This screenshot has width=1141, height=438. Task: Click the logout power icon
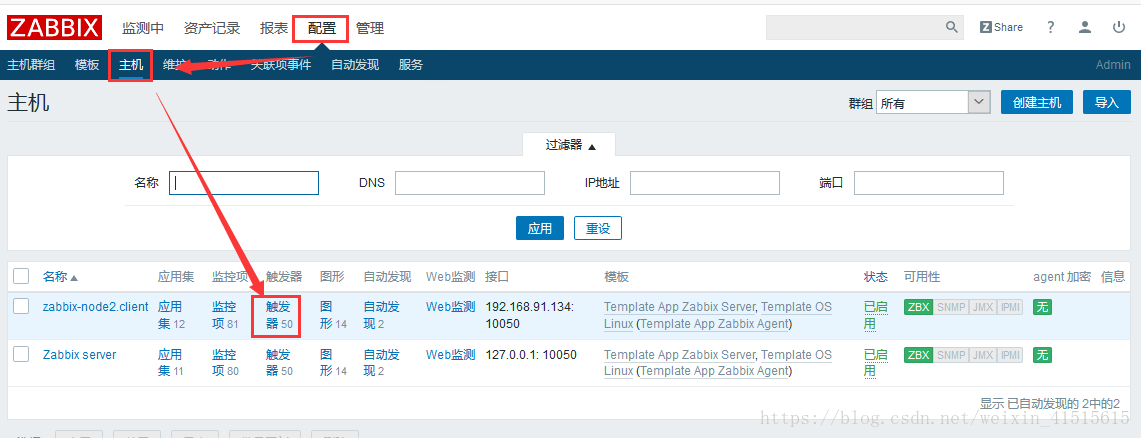tap(1119, 27)
